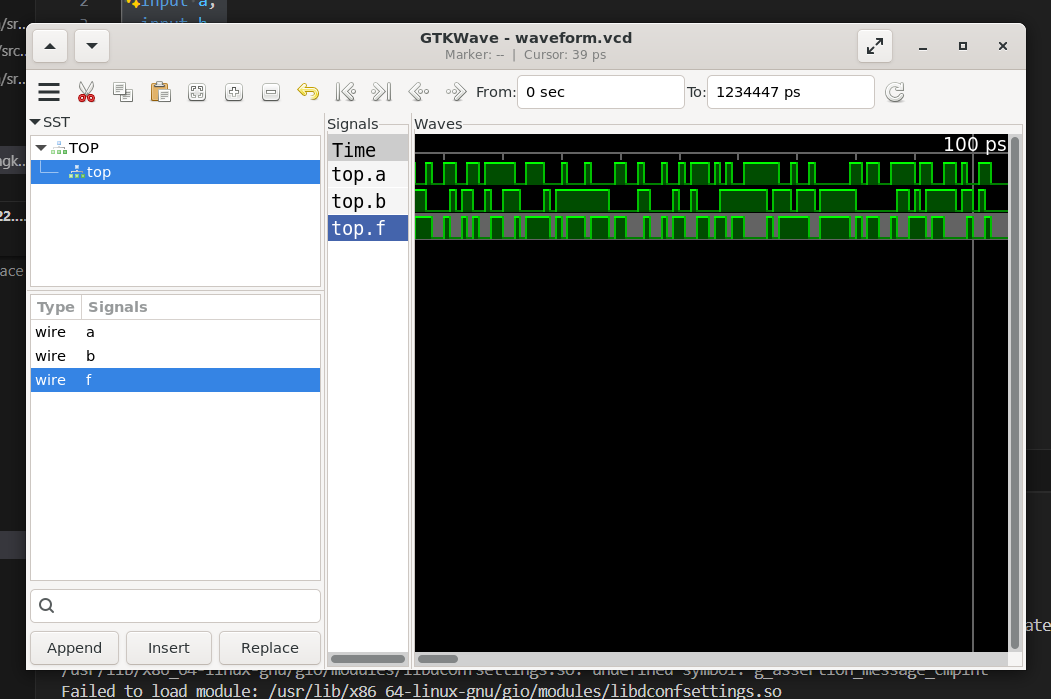Click the Zoom Undo yellow arrow

pos(308,92)
